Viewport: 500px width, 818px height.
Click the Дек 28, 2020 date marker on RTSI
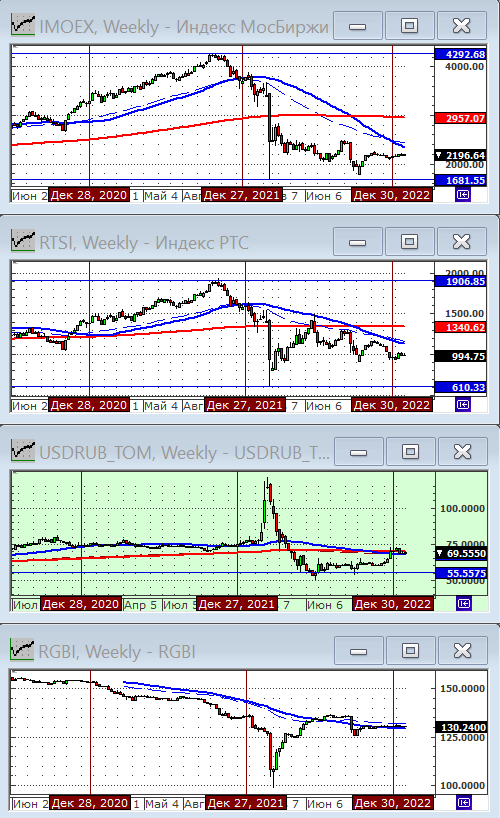pyautogui.click(x=89, y=405)
